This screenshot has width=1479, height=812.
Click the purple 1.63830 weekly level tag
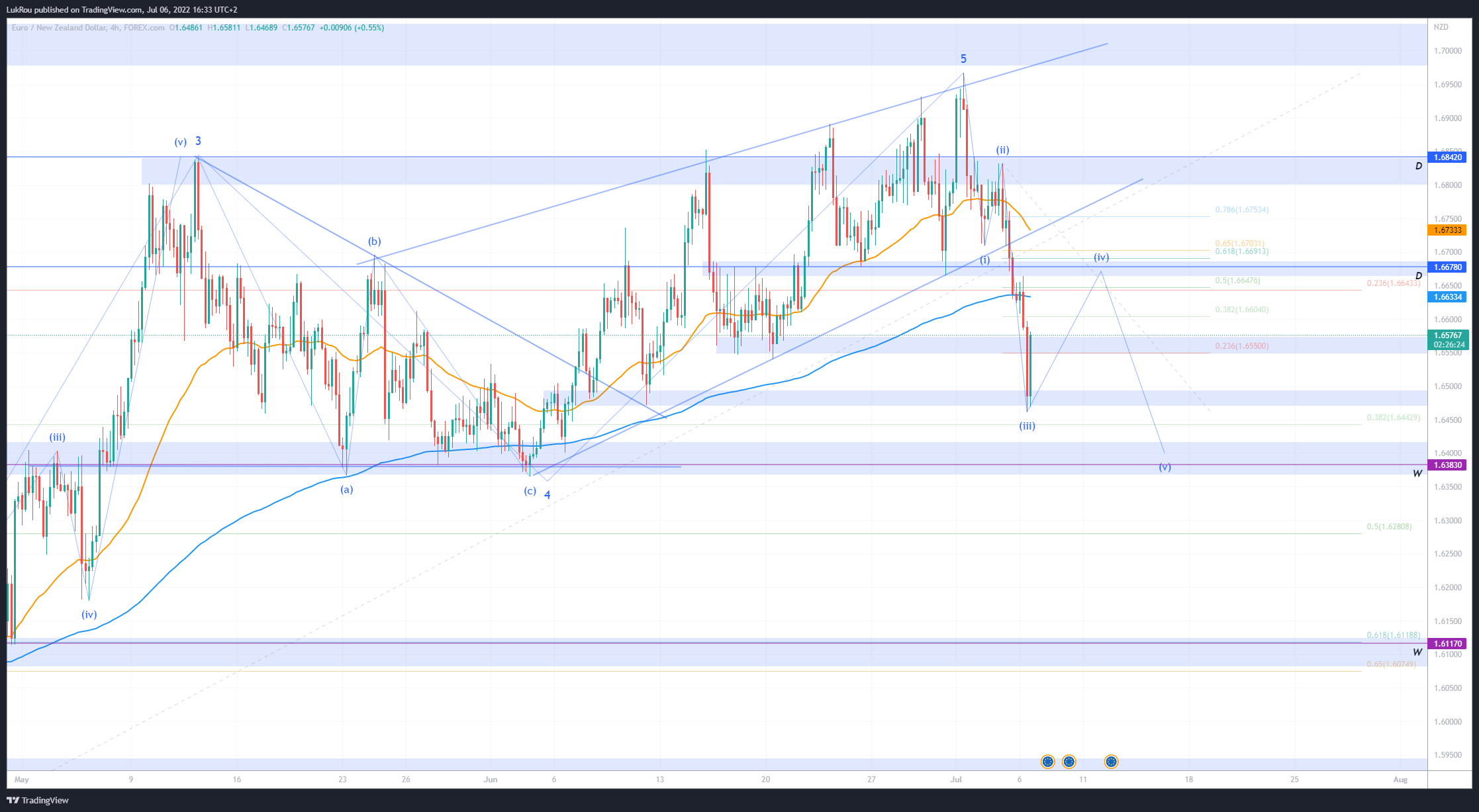(1447, 465)
